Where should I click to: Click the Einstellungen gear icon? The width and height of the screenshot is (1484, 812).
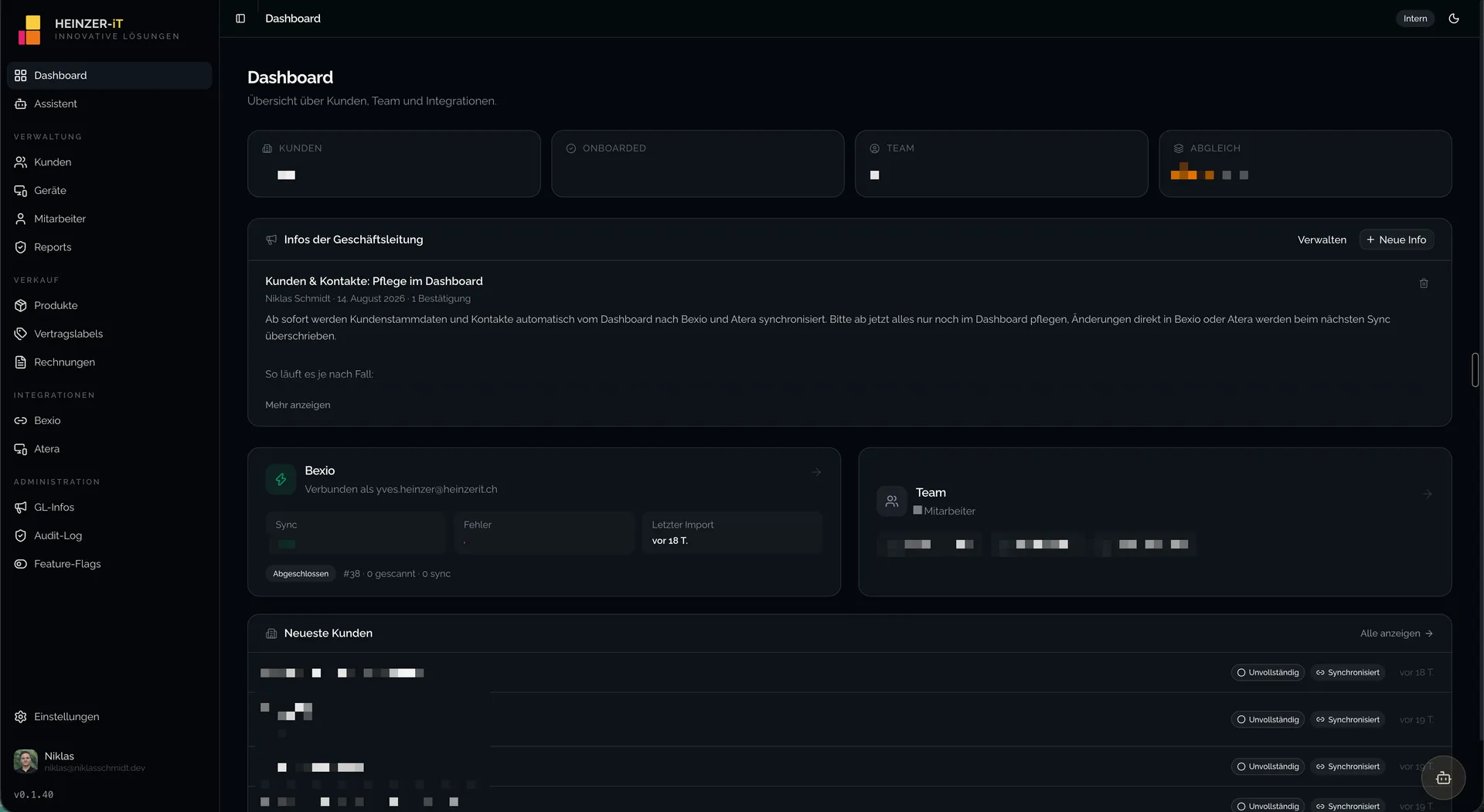point(21,717)
